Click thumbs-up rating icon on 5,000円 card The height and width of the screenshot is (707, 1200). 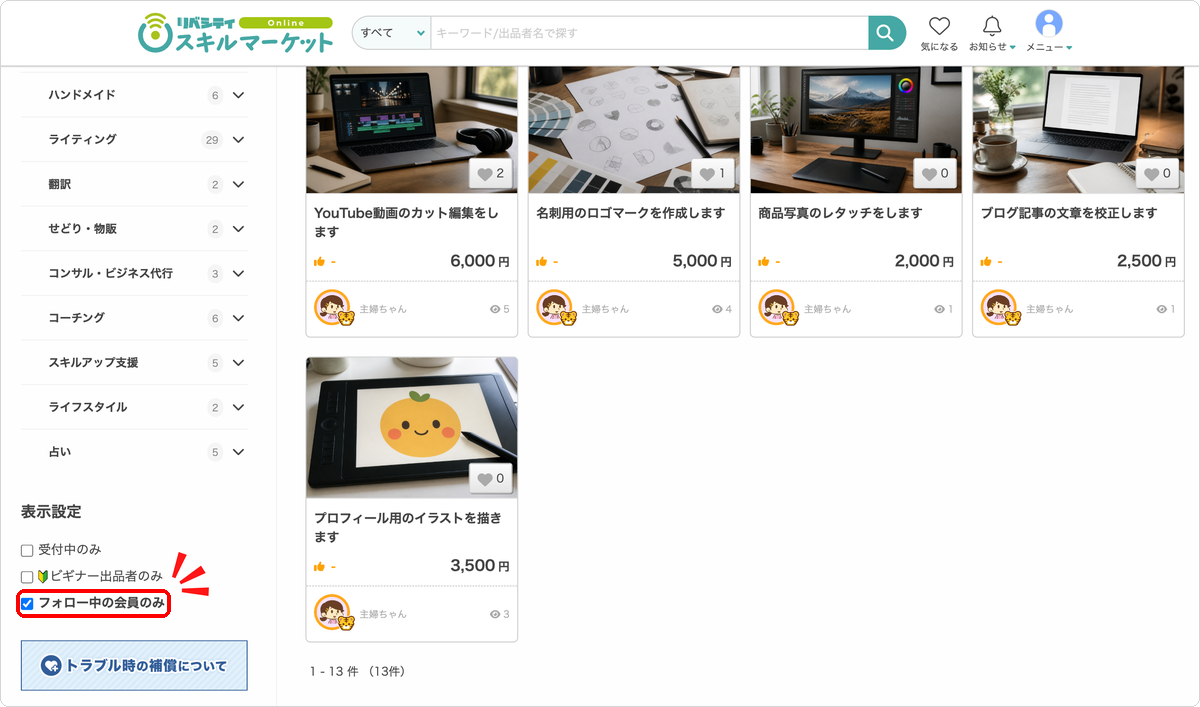click(x=541, y=262)
